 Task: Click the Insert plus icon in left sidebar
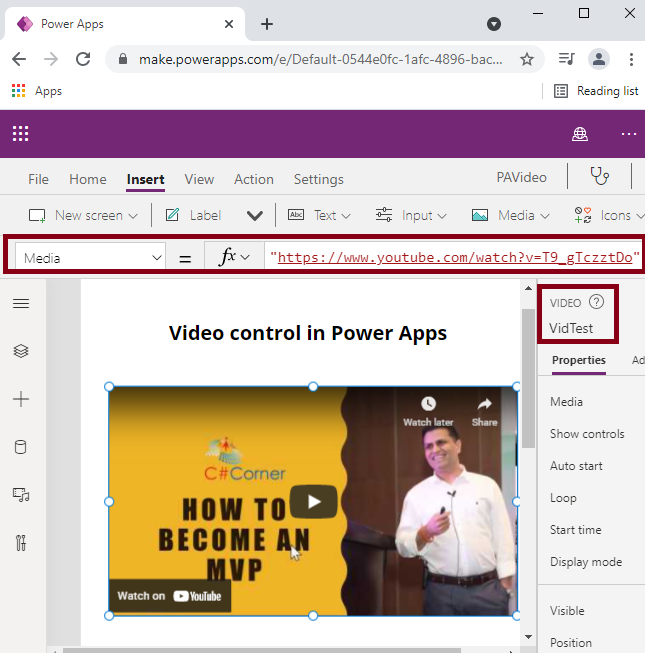point(21,399)
